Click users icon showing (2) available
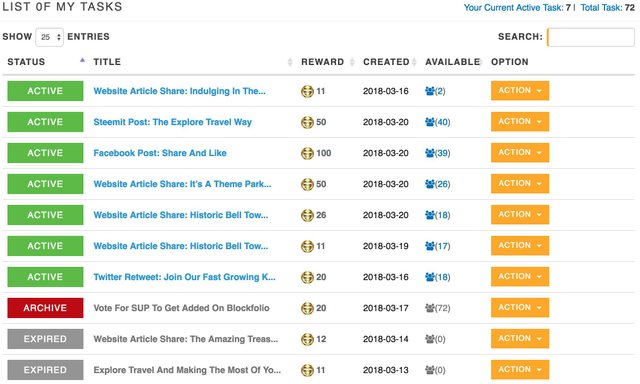Image resolution: width=640 pixels, height=384 pixels. click(429, 91)
